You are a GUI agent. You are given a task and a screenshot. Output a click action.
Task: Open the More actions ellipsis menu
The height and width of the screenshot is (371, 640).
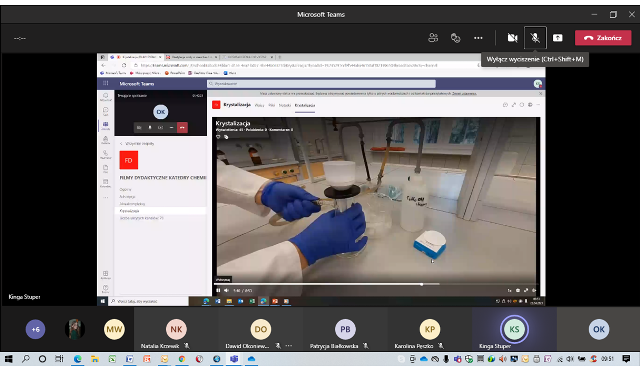(478, 38)
